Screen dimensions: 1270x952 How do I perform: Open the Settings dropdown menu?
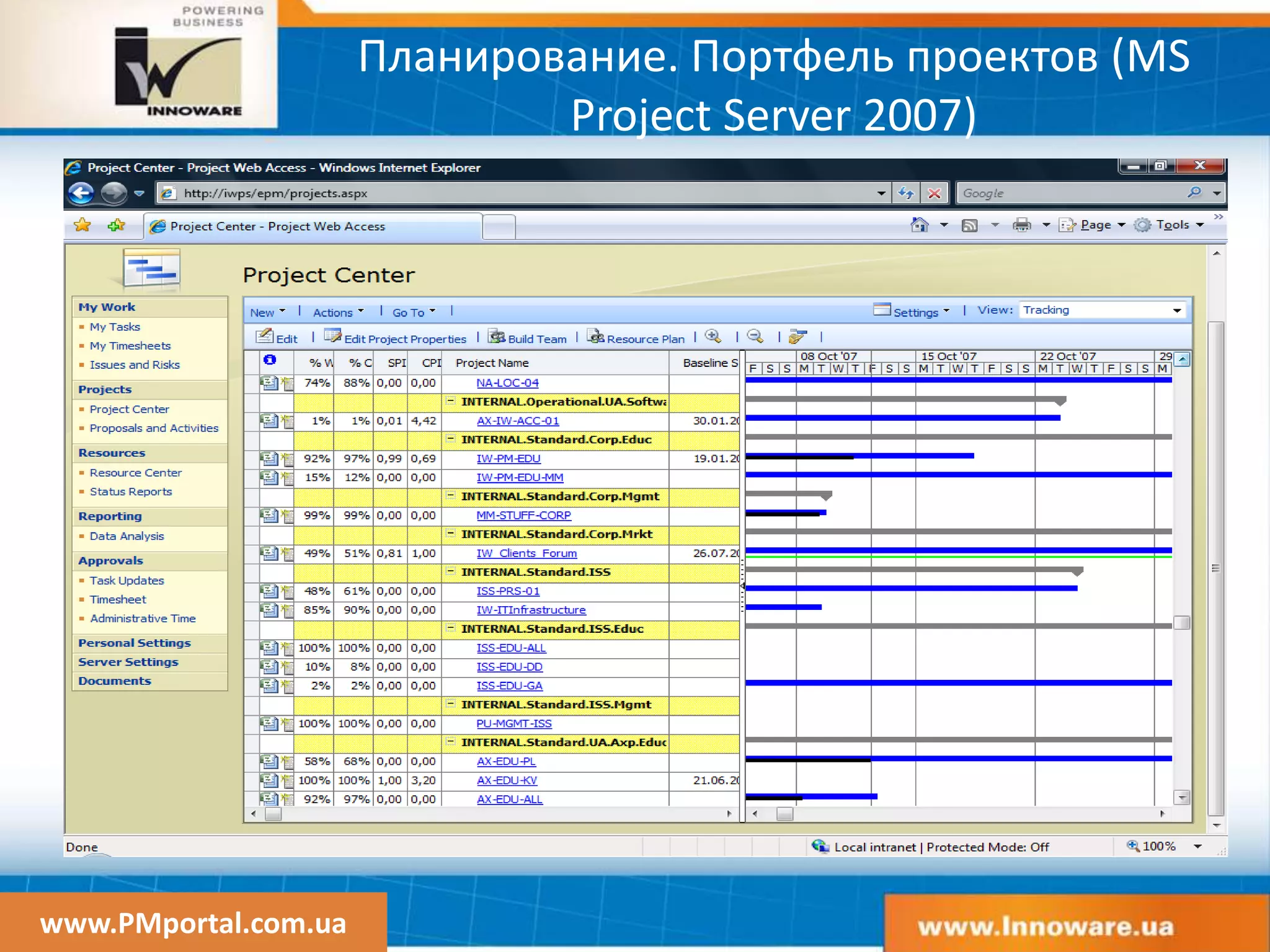click(912, 311)
